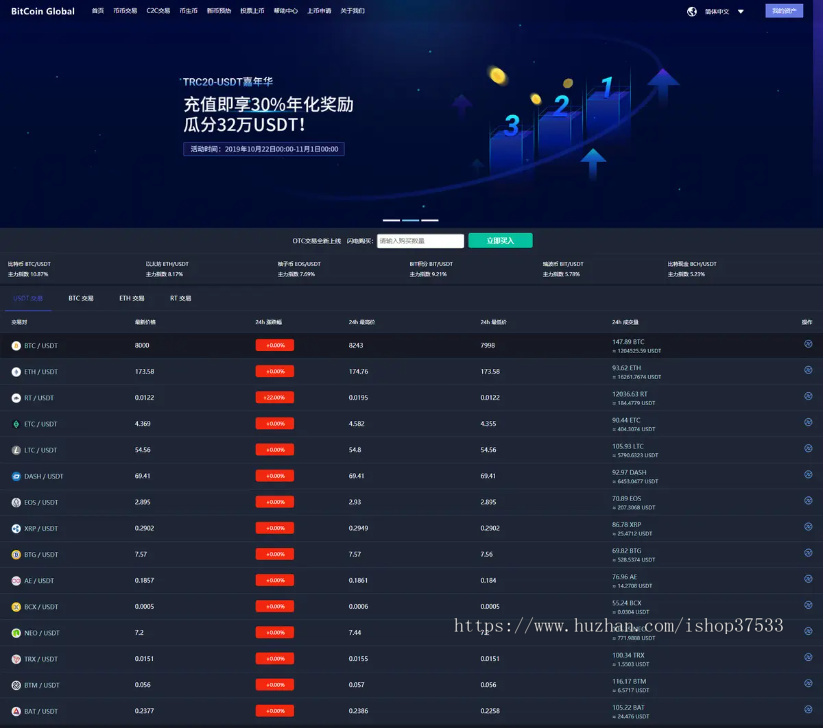Click the 以太坊 ETH/USDT ticker item
This screenshot has height=728, width=824.
click(x=167, y=269)
